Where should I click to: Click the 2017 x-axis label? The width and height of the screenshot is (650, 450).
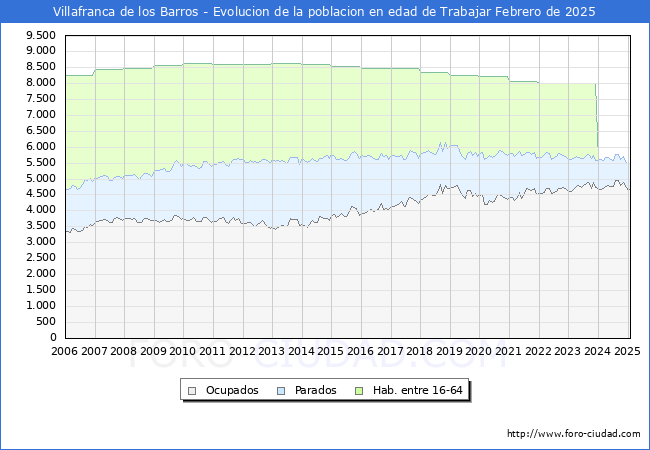(390, 351)
